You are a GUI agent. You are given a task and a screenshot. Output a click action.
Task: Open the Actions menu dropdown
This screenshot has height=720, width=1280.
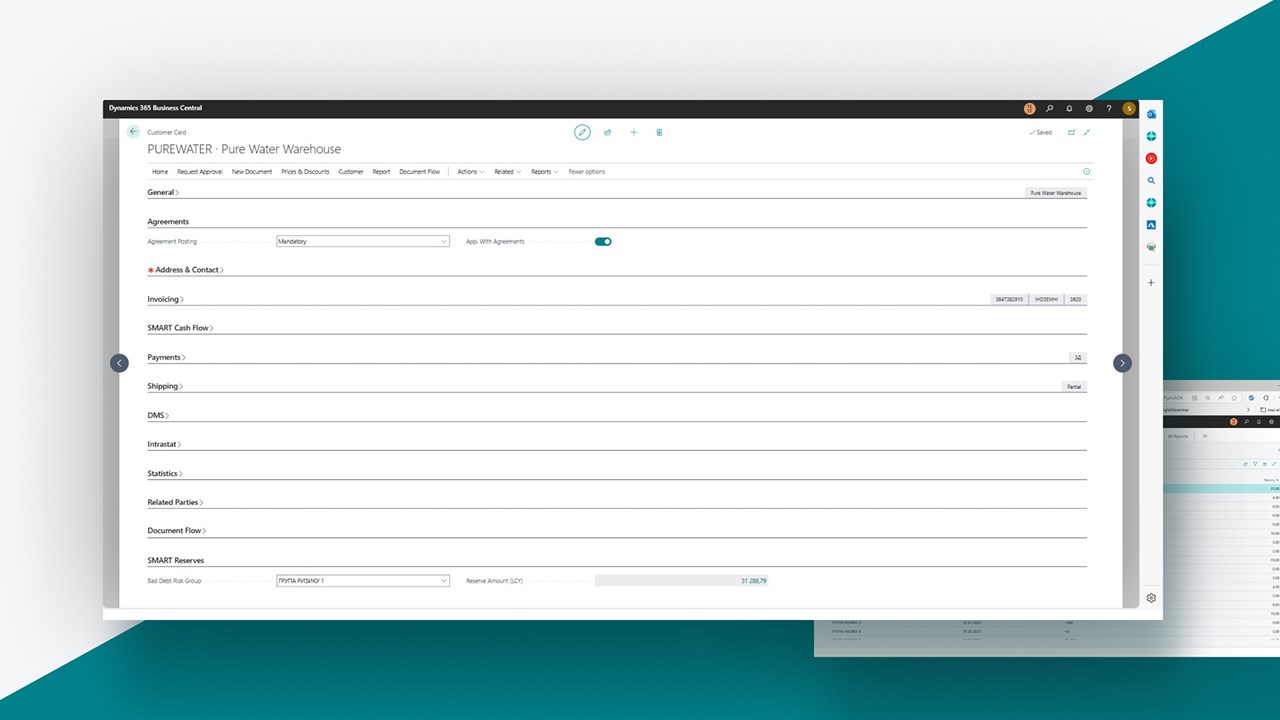471,172
